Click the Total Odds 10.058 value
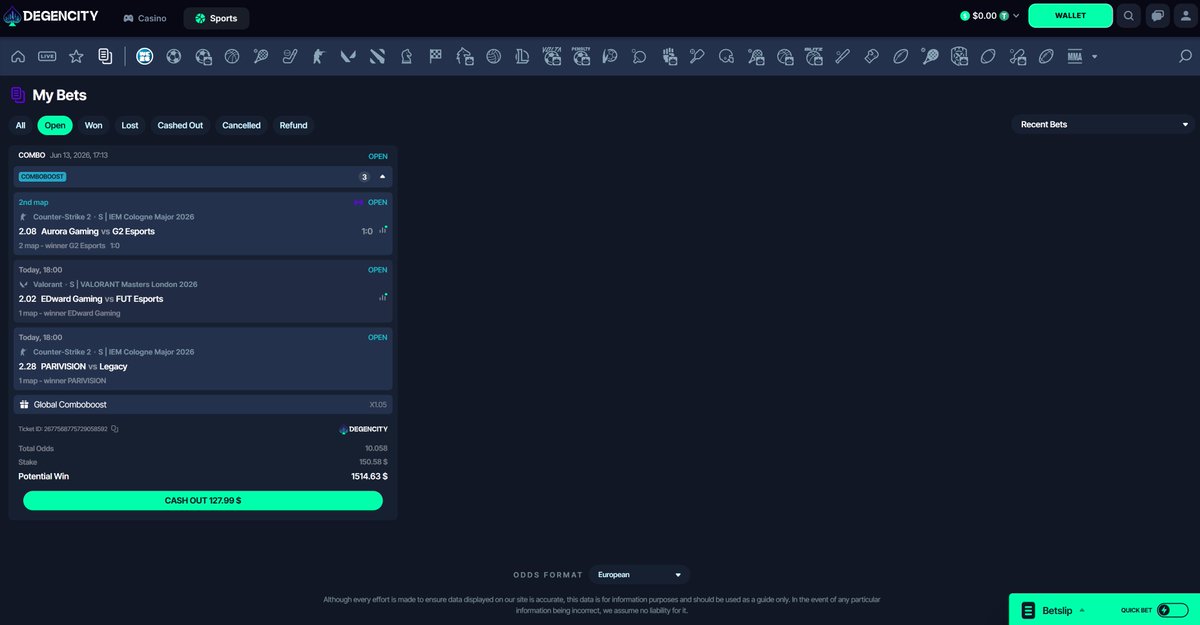Image resolution: width=1200 pixels, height=625 pixels. coord(376,448)
